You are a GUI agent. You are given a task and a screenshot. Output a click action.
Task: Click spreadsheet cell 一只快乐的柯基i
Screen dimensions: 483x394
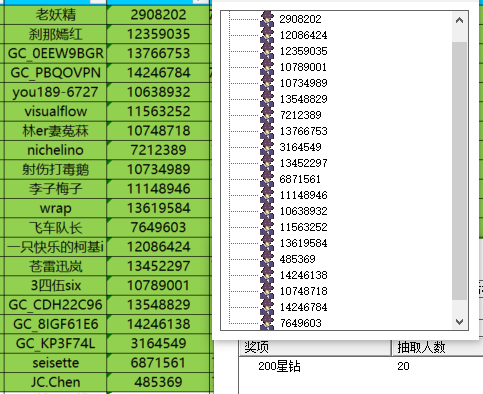[55, 246]
